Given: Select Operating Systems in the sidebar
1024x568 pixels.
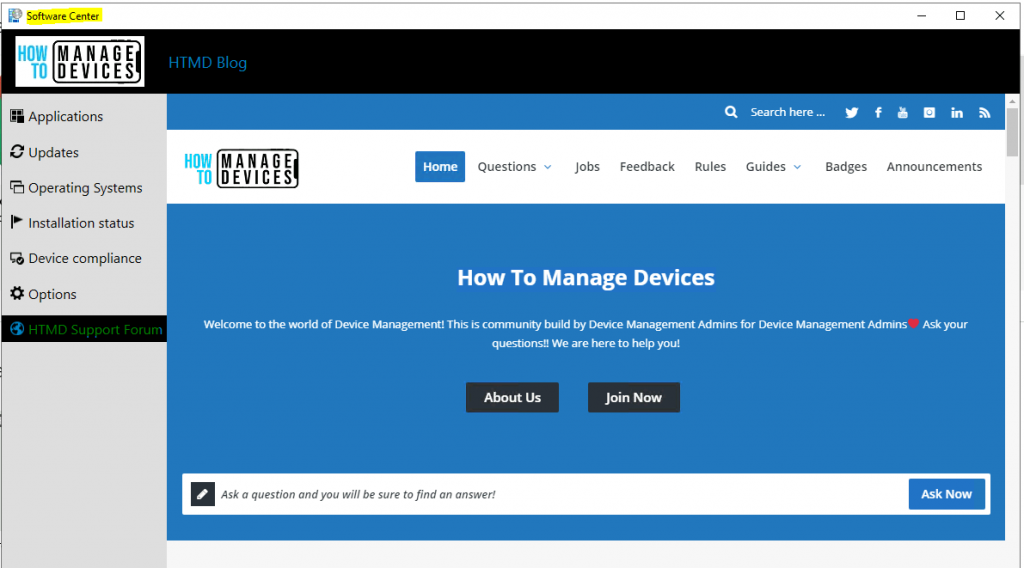Looking at the screenshot, I should tap(76, 187).
